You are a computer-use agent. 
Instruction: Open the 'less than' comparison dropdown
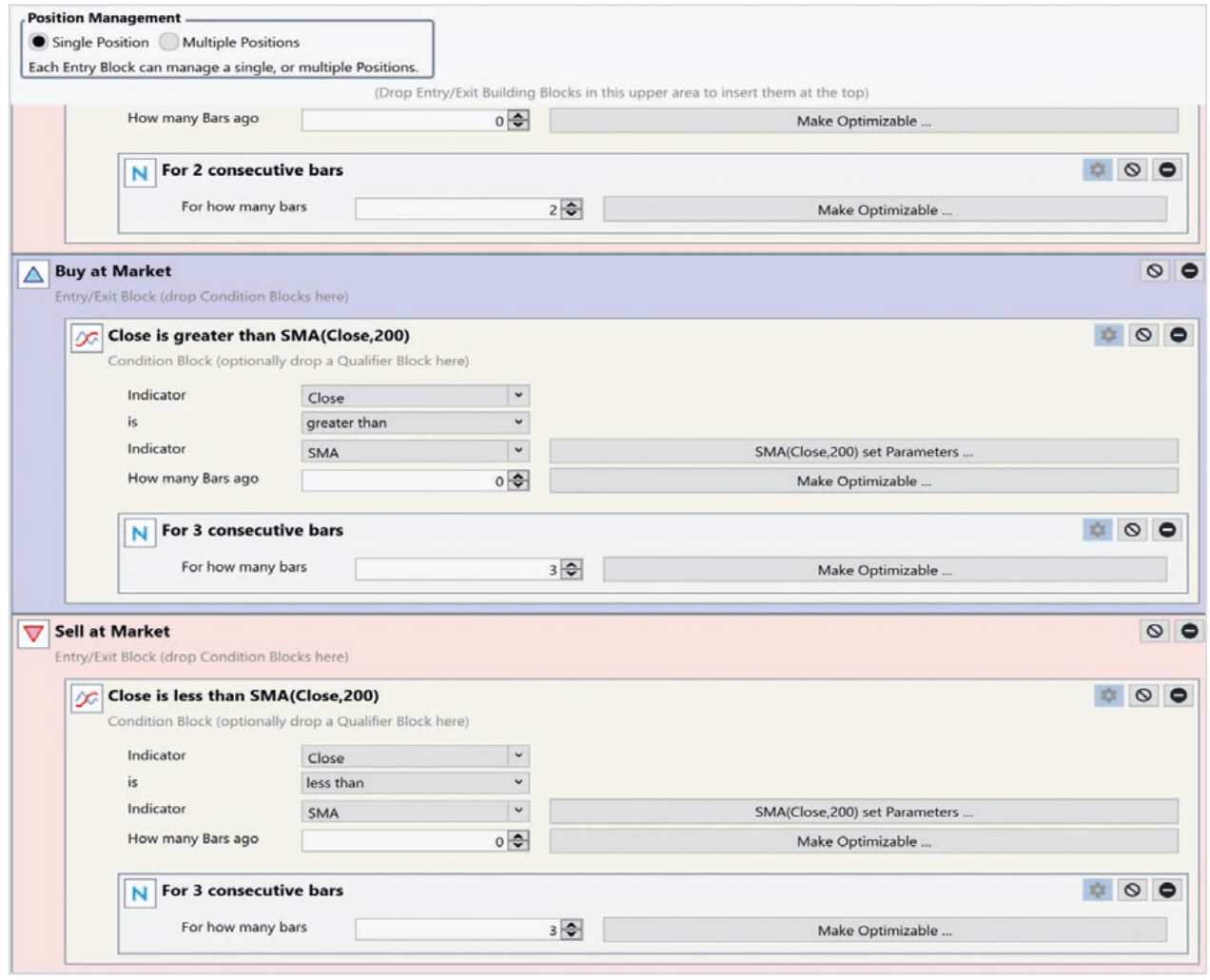point(415,783)
